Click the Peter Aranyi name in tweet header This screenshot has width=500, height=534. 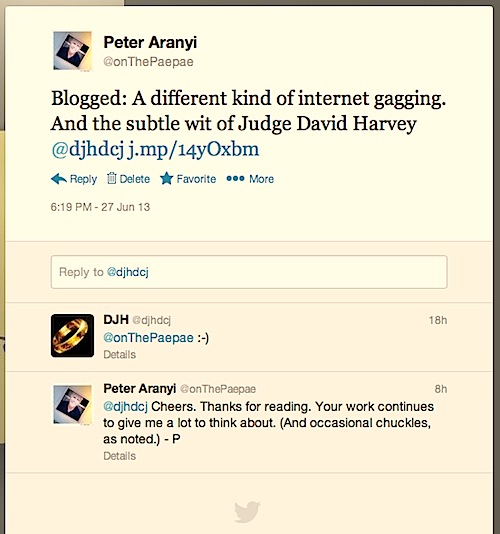[150, 42]
